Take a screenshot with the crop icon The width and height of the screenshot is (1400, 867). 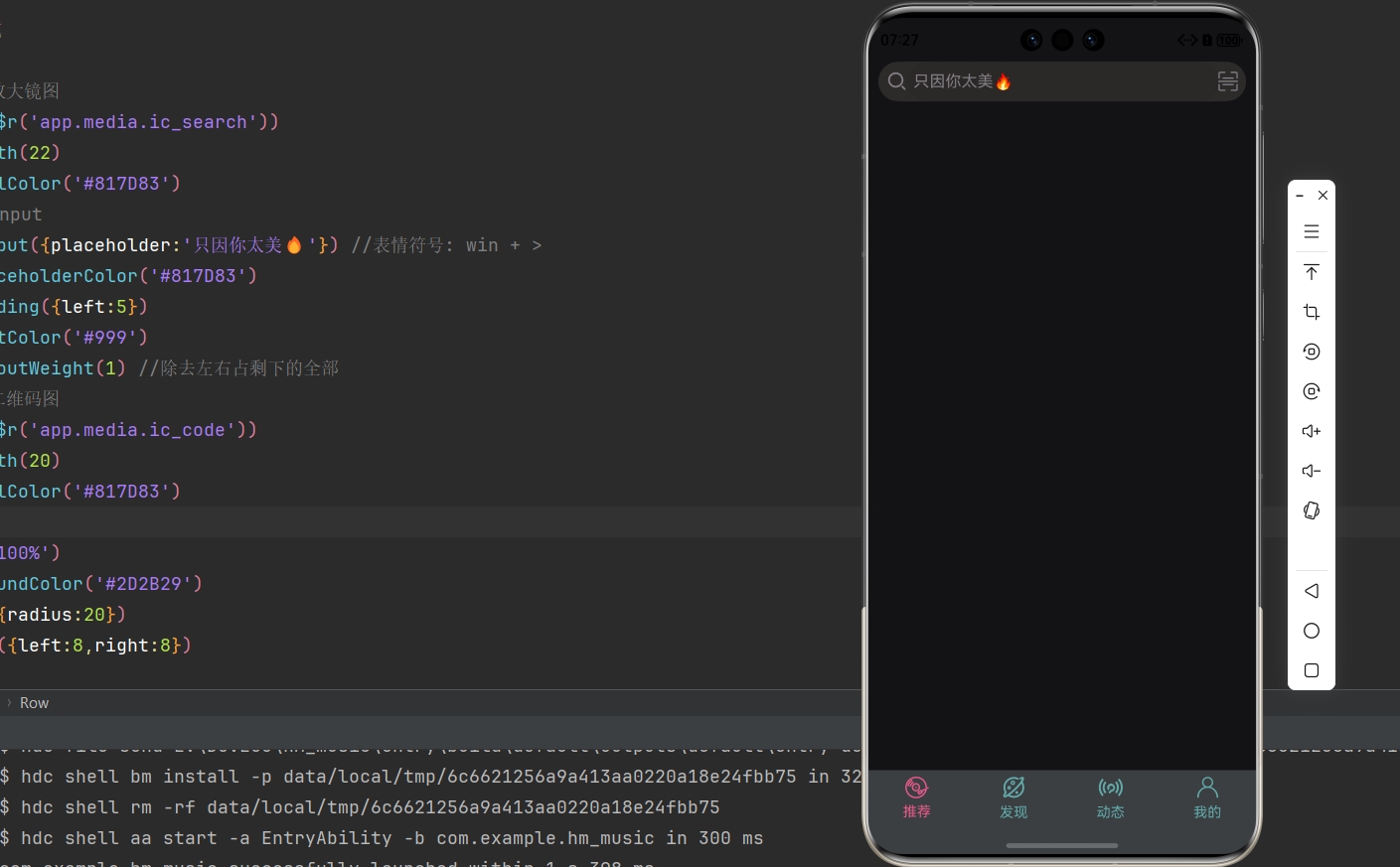pos(1311,312)
